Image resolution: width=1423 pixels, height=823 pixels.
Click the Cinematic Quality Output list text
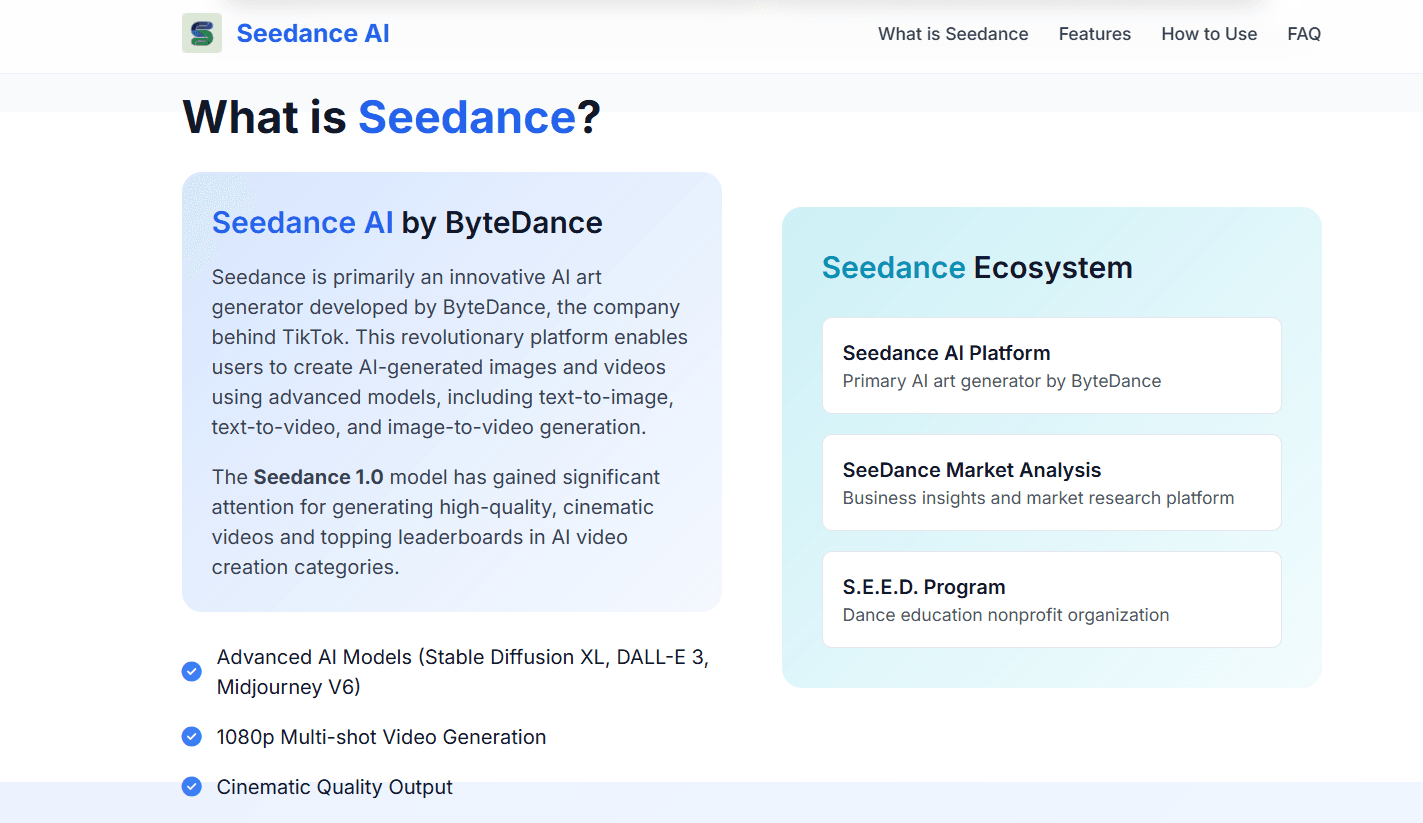(x=334, y=787)
